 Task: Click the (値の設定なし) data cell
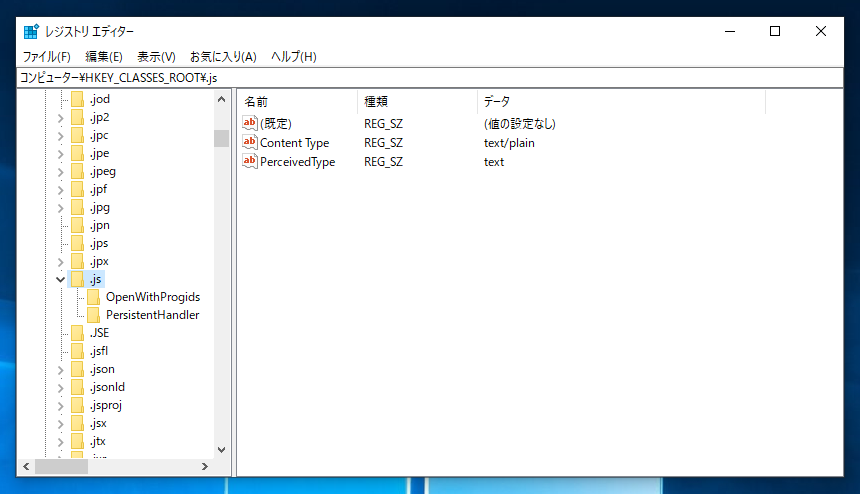click(x=519, y=124)
